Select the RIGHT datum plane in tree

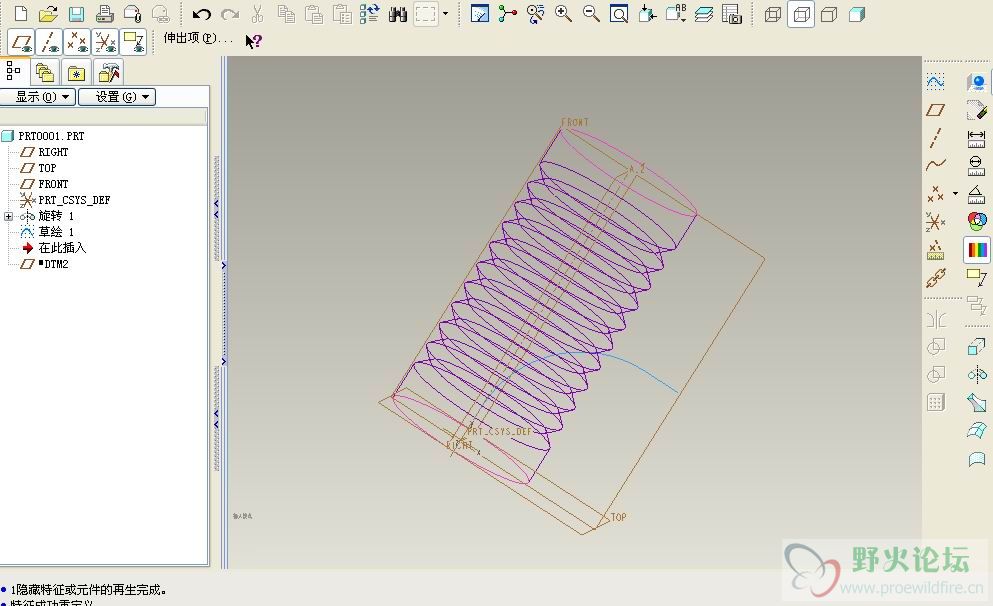(53, 152)
